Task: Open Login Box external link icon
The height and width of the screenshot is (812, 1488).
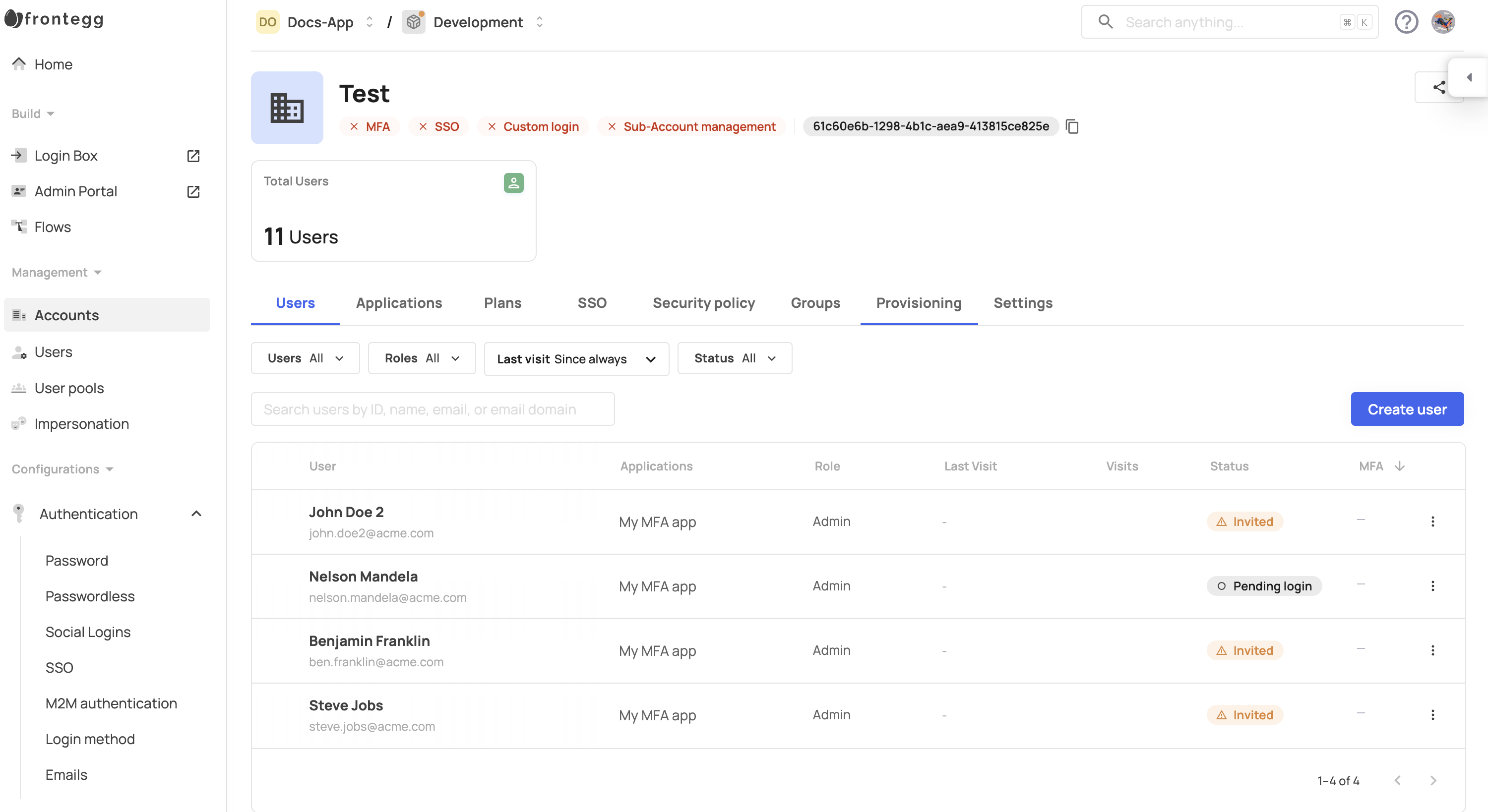Action: (193, 156)
